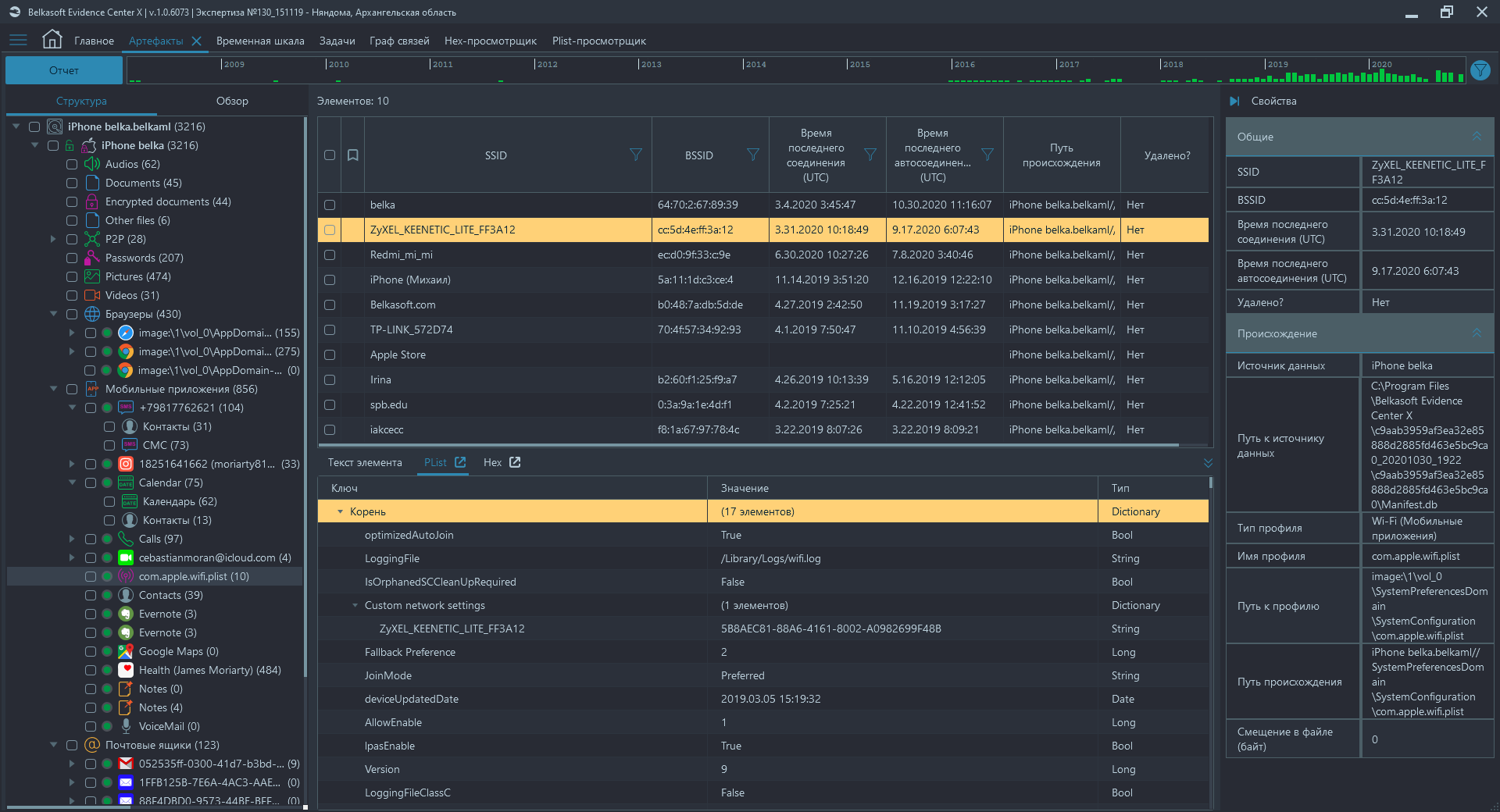
Task: Click the P2P network icon
Action: pyautogui.click(x=92, y=239)
